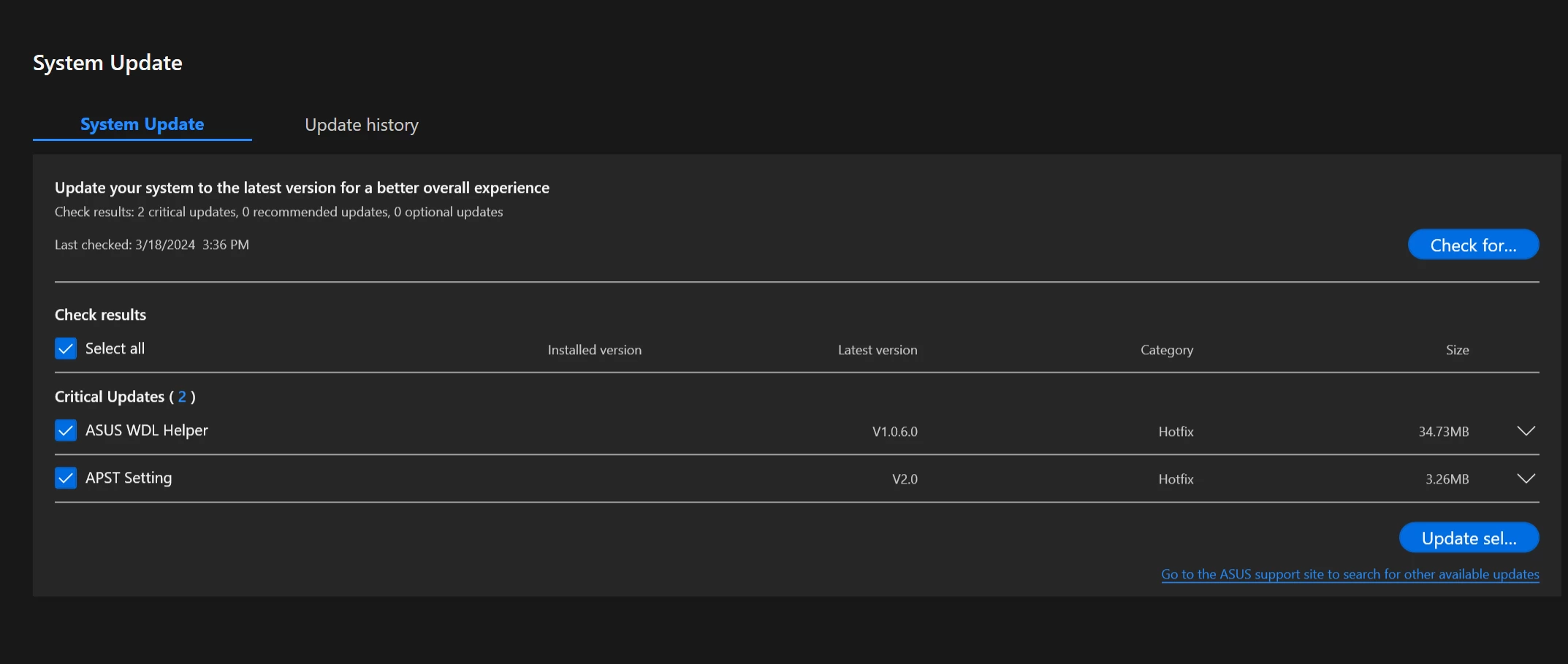Click the APST Setting update name
The height and width of the screenshot is (664, 1568).
tap(129, 478)
